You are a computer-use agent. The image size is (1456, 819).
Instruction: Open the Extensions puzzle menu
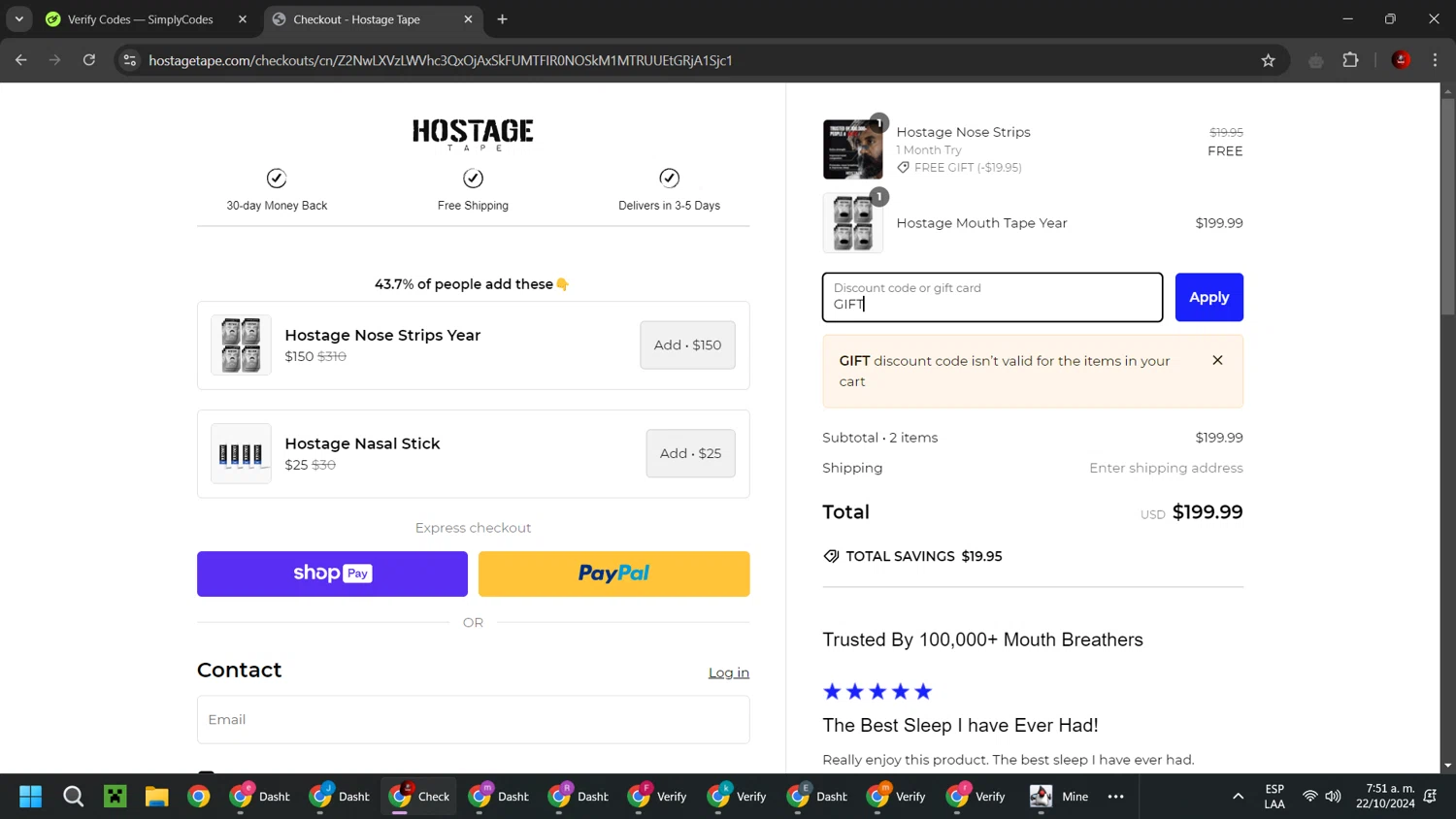coord(1350,60)
